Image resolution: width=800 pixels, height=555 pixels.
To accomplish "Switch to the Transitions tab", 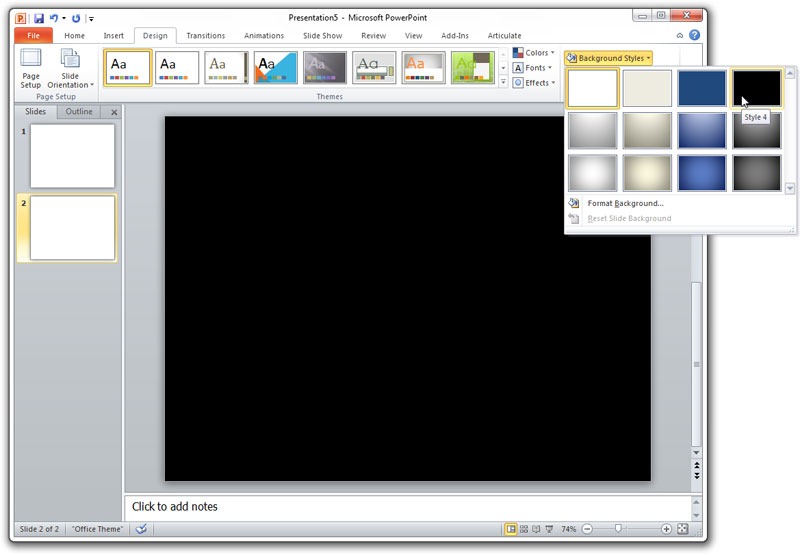I will click(x=206, y=36).
